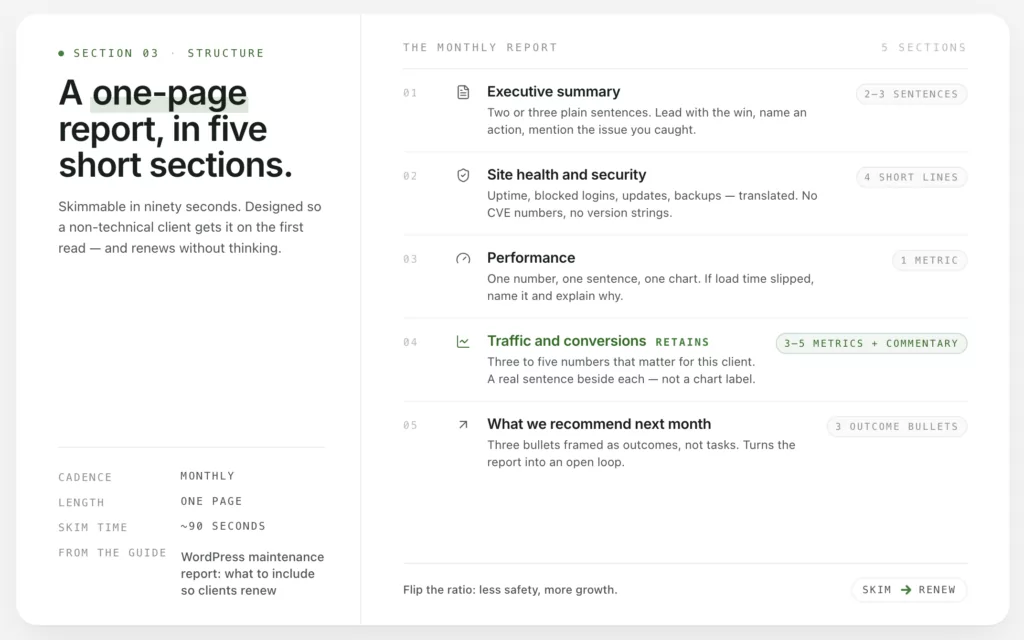Click the CADENCE label
Viewport: 1024px width, 640px height.
pos(85,477)
